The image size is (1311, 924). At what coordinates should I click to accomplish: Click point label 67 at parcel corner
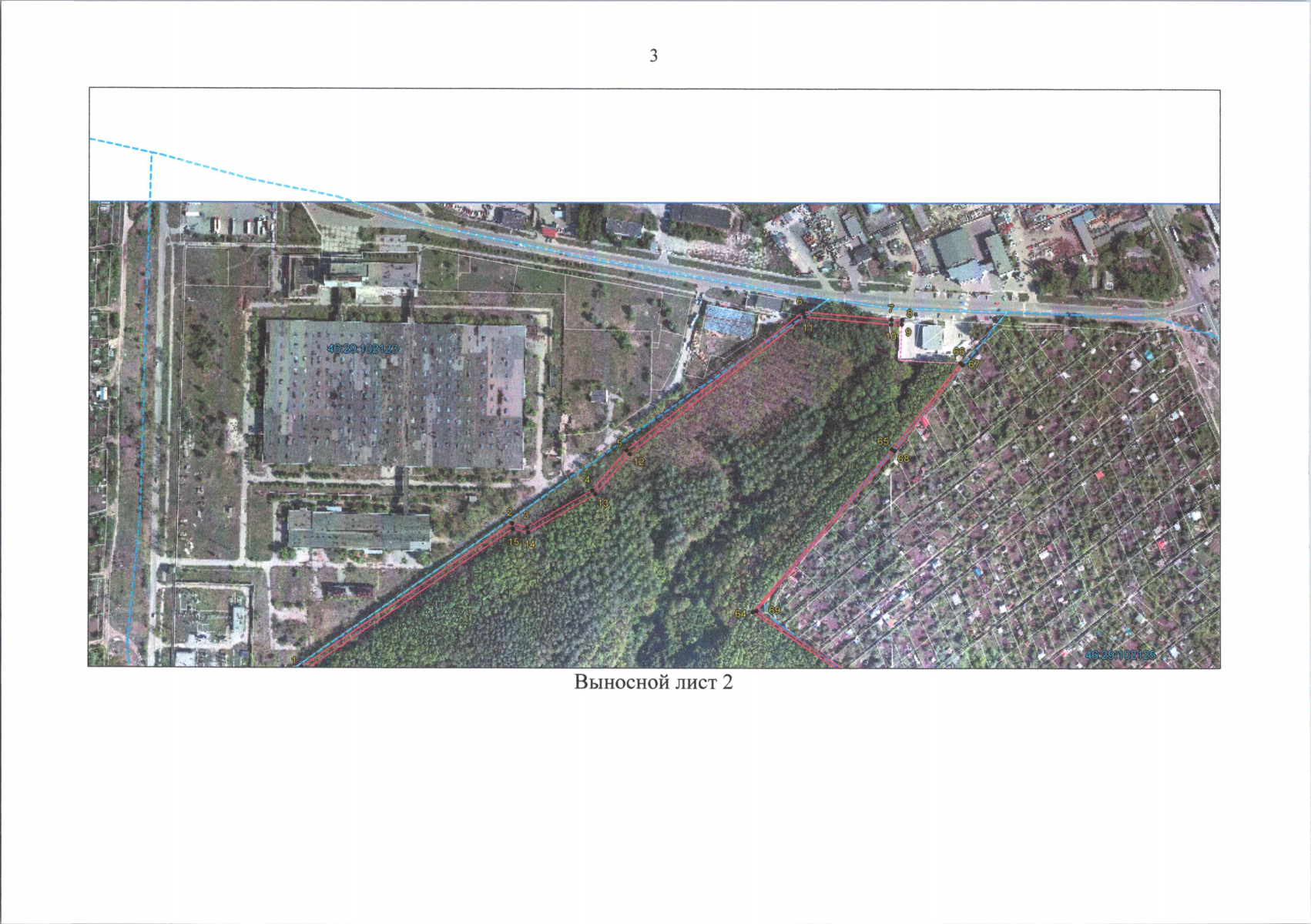pos(974,364)
